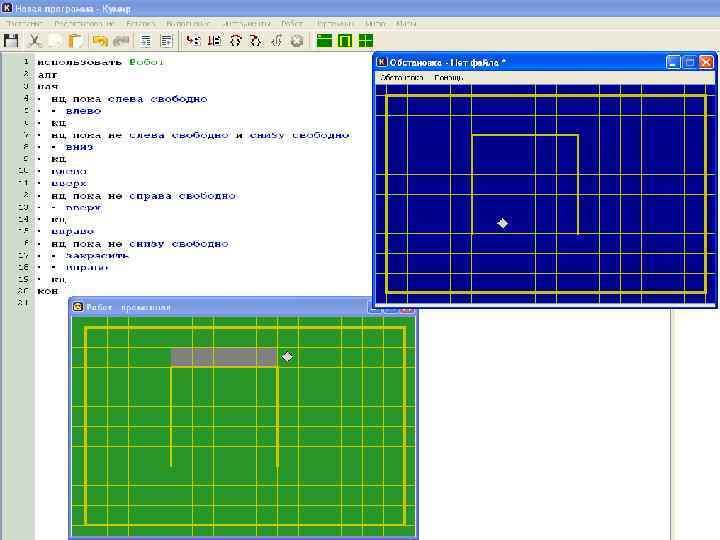Close the Обстановка window
Screen dimensions: 720x540
tap(706, 62)
